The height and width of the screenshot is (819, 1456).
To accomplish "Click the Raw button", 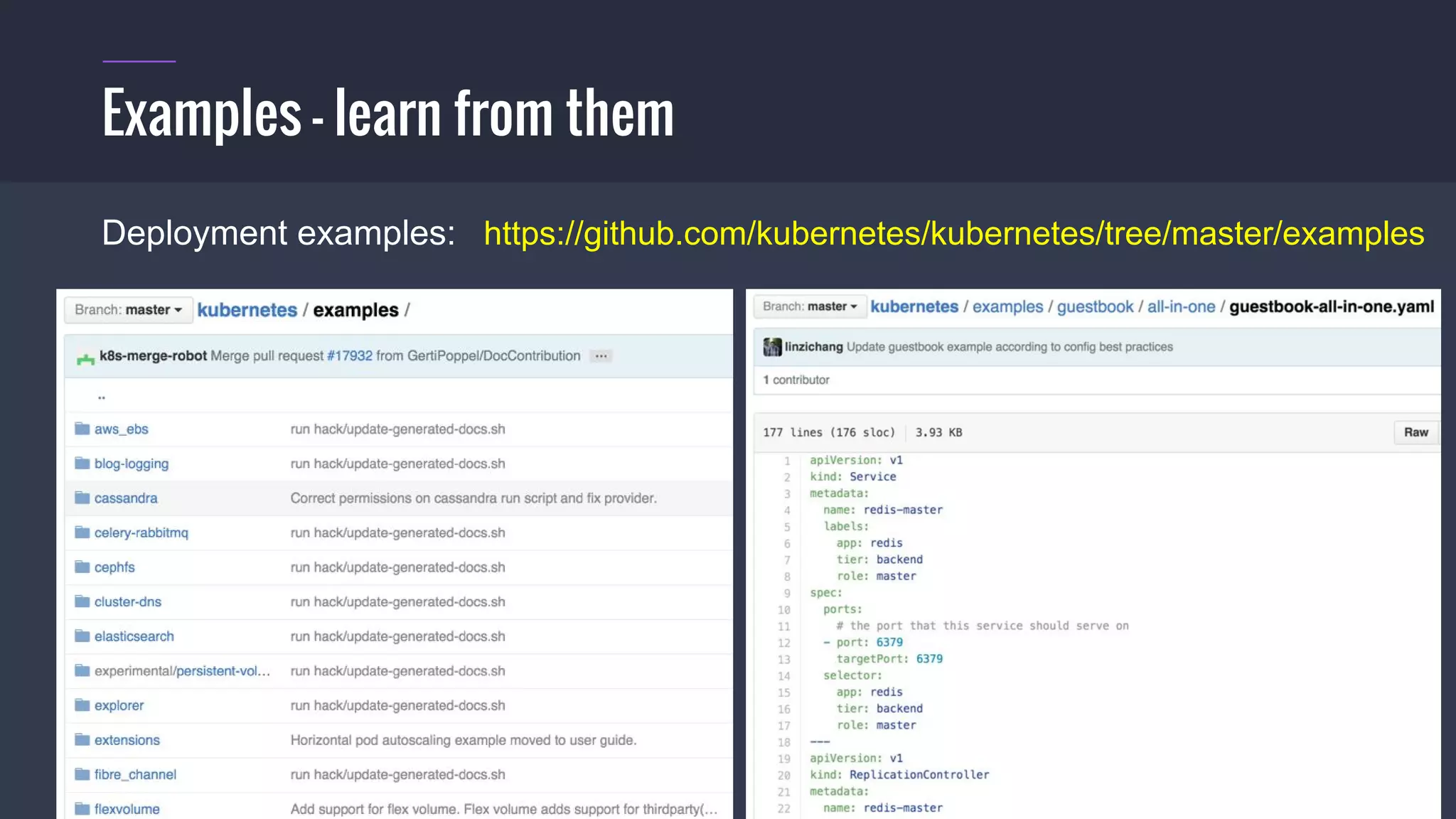I will point(1415,432).
